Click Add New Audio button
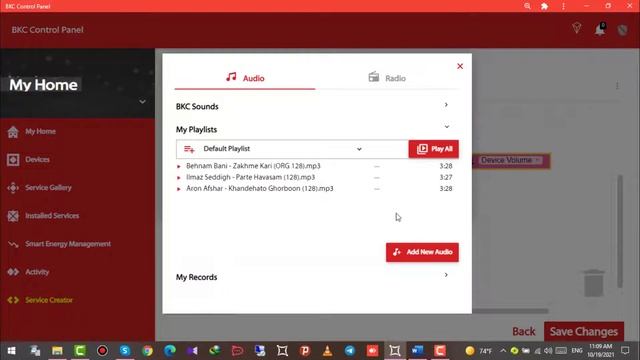Screen dimensions: 640x360 (422, 252)
